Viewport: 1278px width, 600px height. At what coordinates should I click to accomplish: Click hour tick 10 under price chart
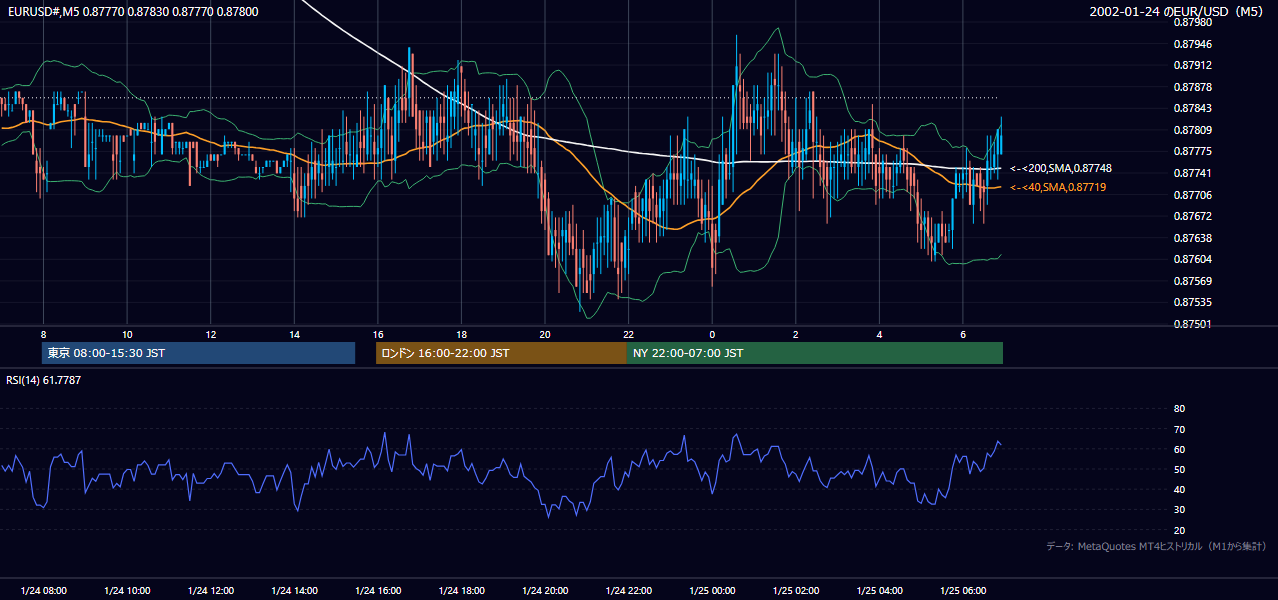tap(127, 334)
